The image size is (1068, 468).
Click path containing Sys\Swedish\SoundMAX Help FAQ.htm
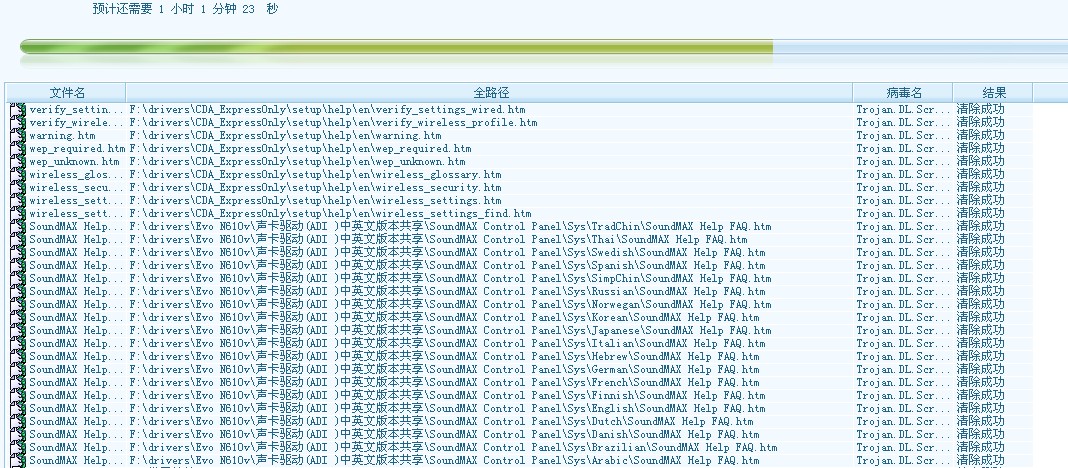coord(447,252)
